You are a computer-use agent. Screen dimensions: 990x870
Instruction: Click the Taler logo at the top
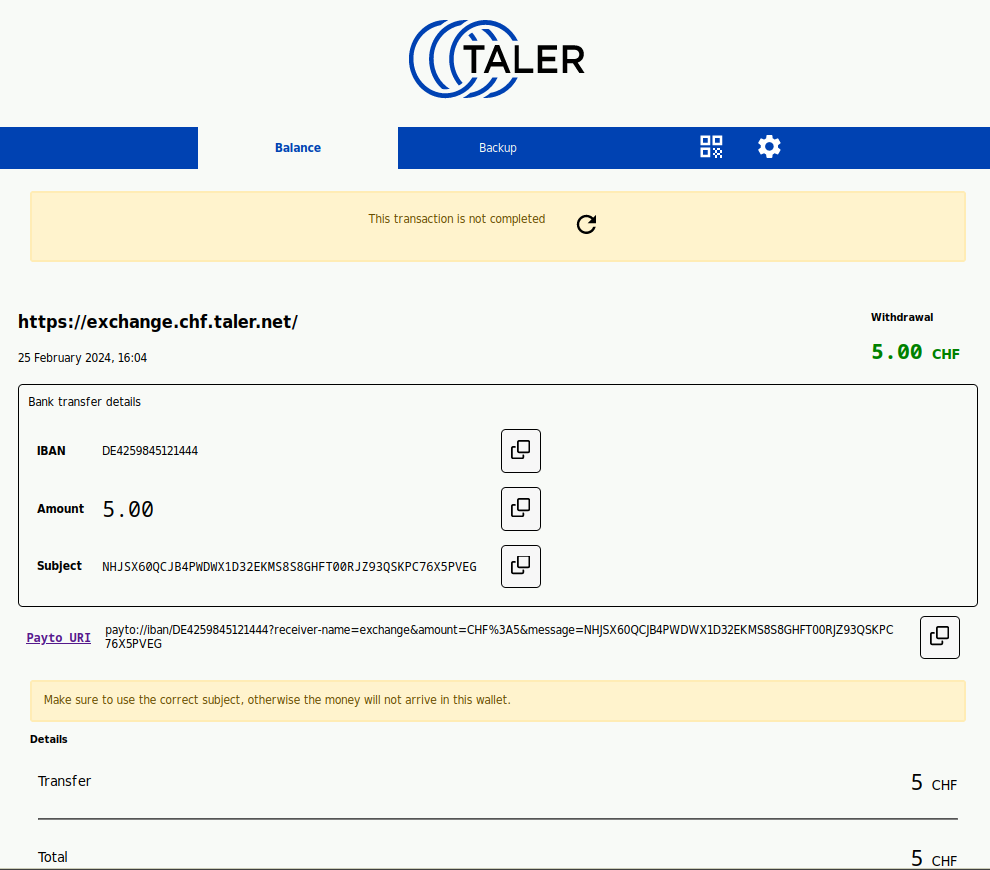click(x=495, y=58)
